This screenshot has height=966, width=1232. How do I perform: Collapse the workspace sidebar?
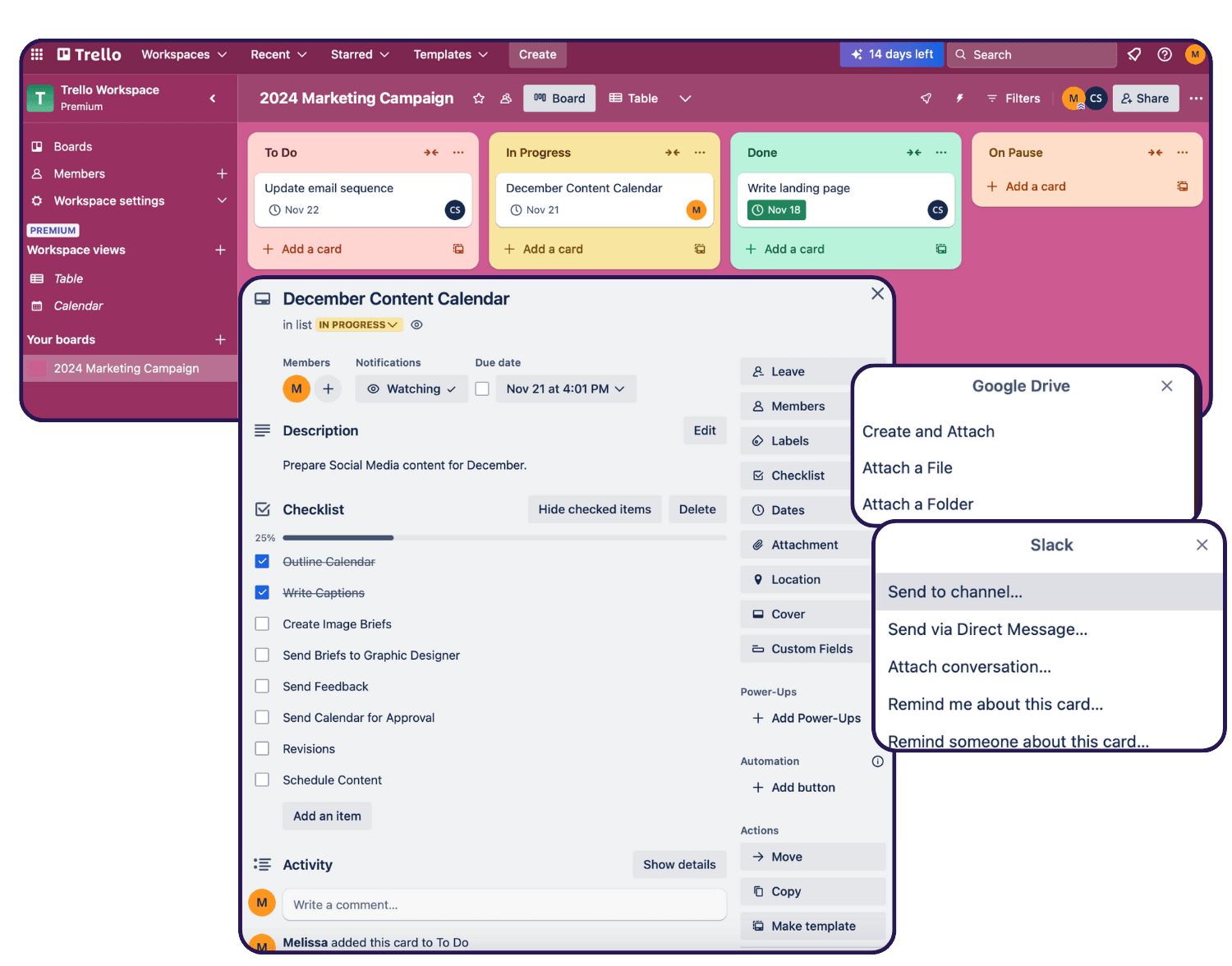[x=213, y=99]
